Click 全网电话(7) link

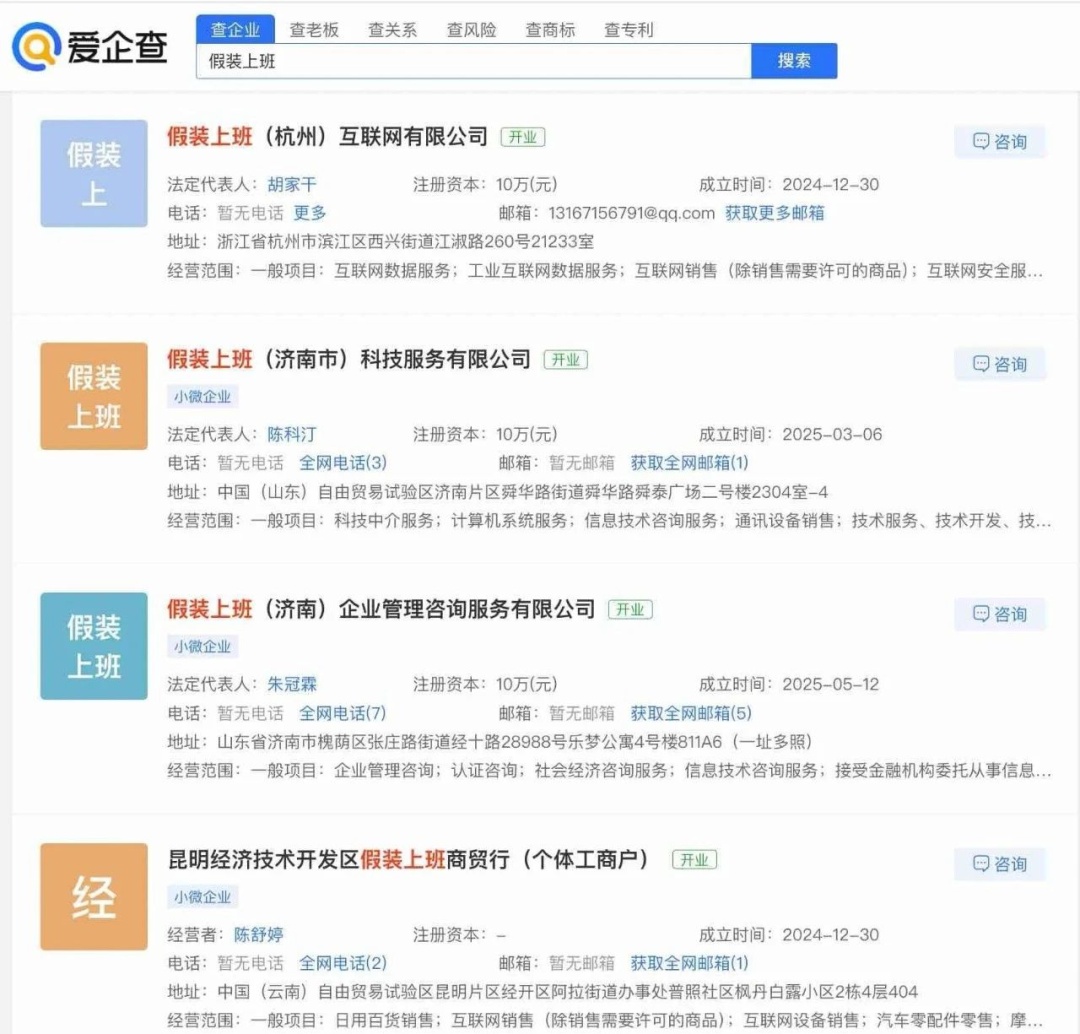tap(342, 713)
